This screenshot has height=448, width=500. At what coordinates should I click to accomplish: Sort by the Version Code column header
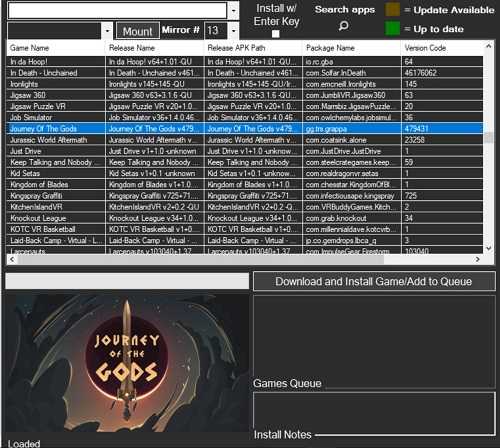click(x=443, y=48)
